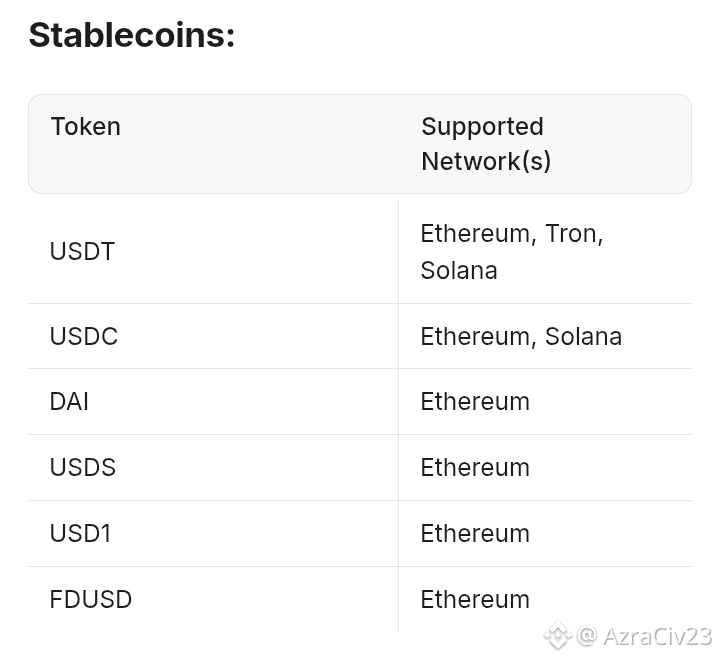Select the USDC token cell
This screenshot has width=720, height=661.
point(84,336)
